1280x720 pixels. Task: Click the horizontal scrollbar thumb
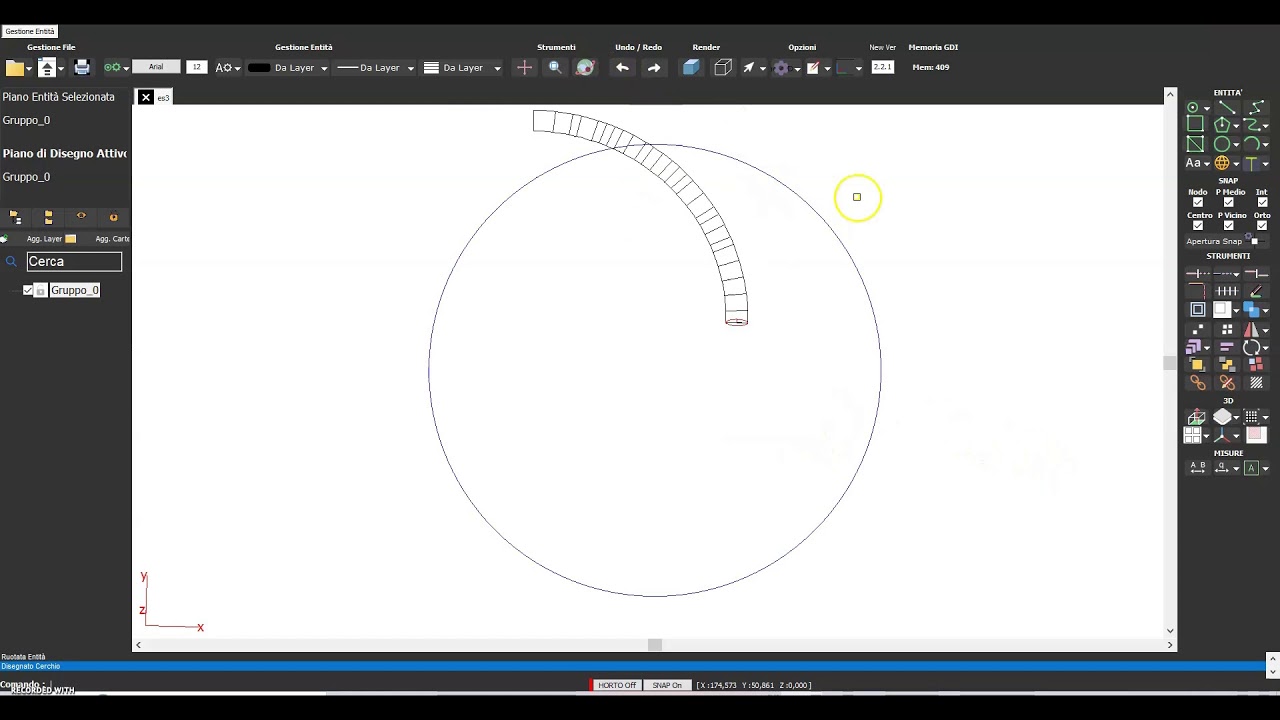coord(654,645)
